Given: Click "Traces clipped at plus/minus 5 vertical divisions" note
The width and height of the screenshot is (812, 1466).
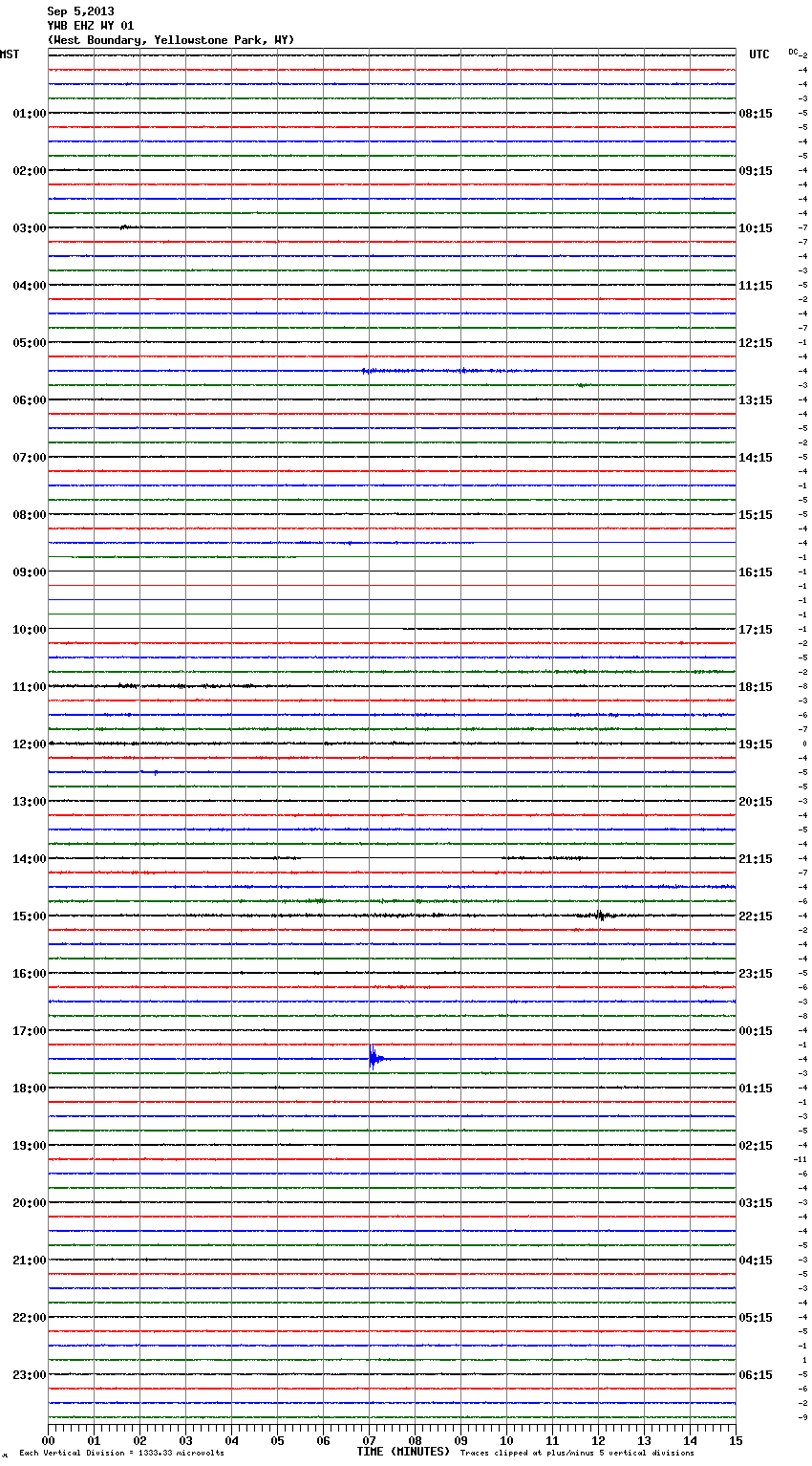Looking at the screenshot, I should coord(577,1454).
